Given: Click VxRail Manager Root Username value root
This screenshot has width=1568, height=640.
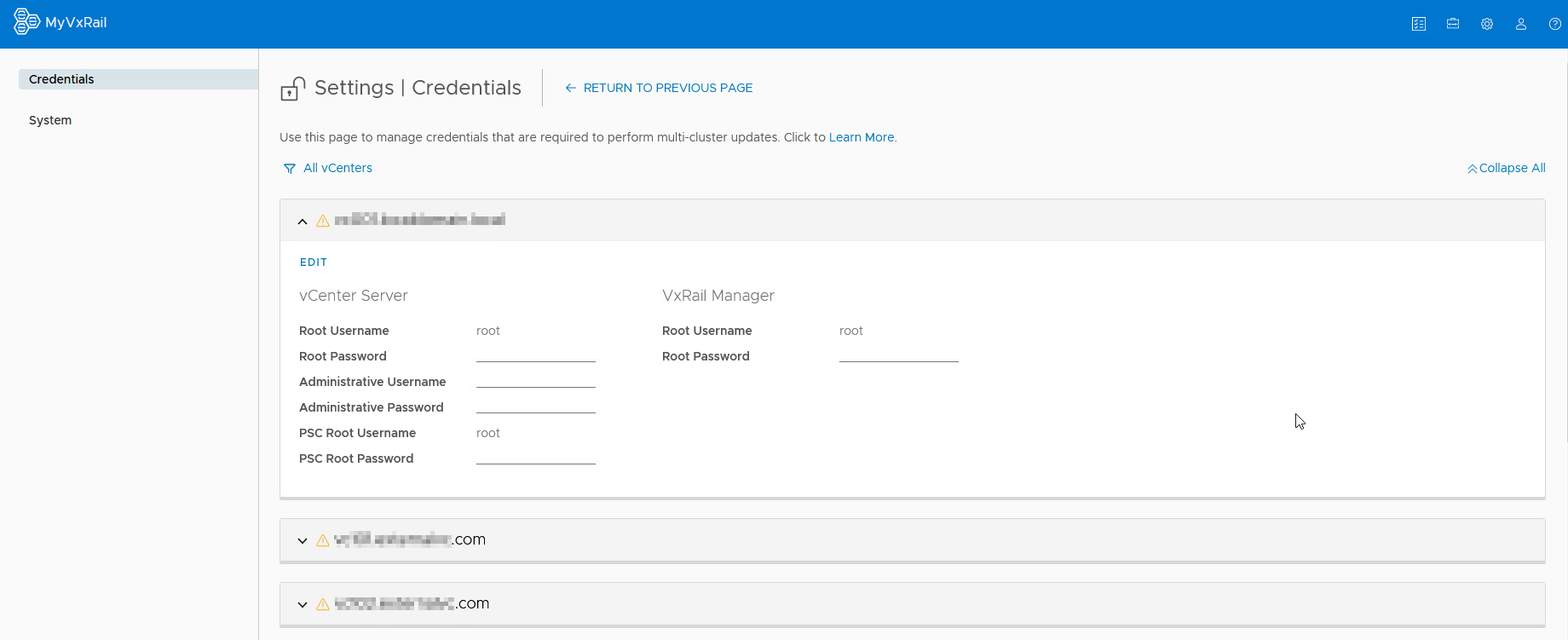Looking at the screenshot, I should [851, 331].
